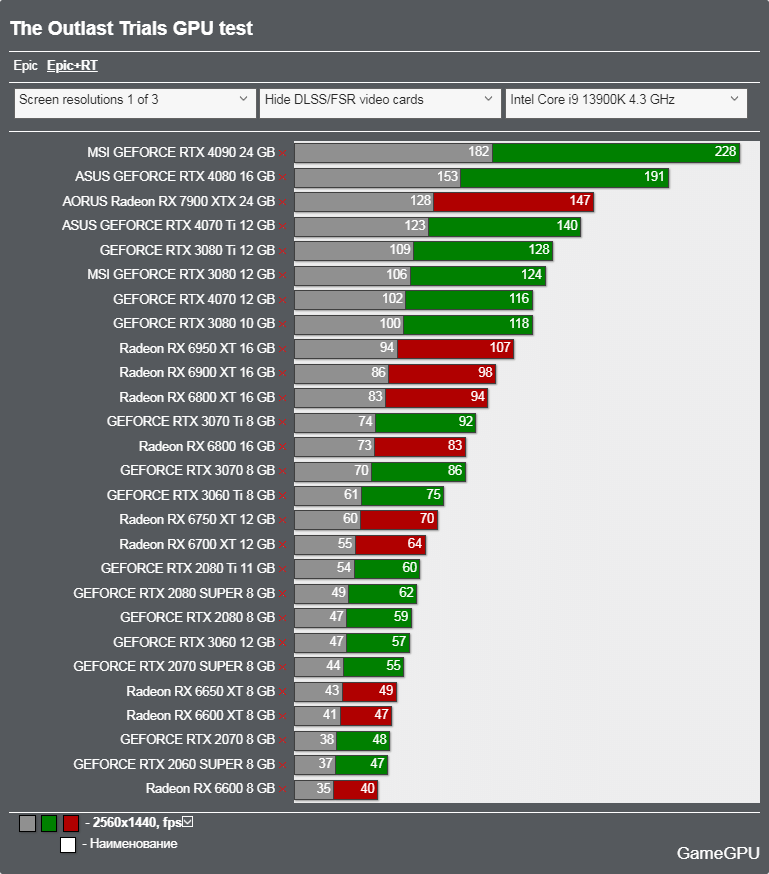Click red X beside GEFORCE RTX 3070 8 GB
The image size is (769, 874).
point(283,471)
